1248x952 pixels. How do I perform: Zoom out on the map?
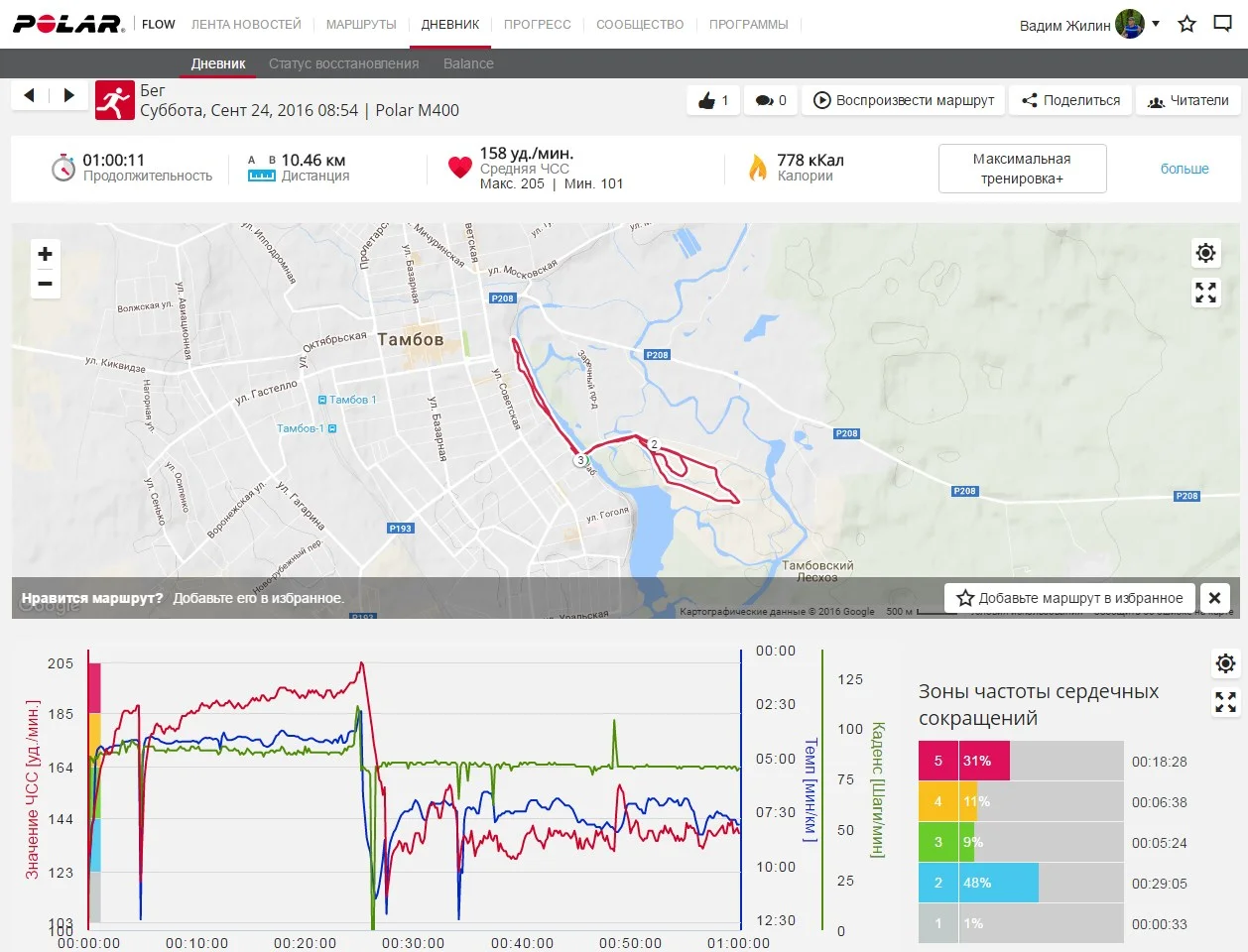45,284
